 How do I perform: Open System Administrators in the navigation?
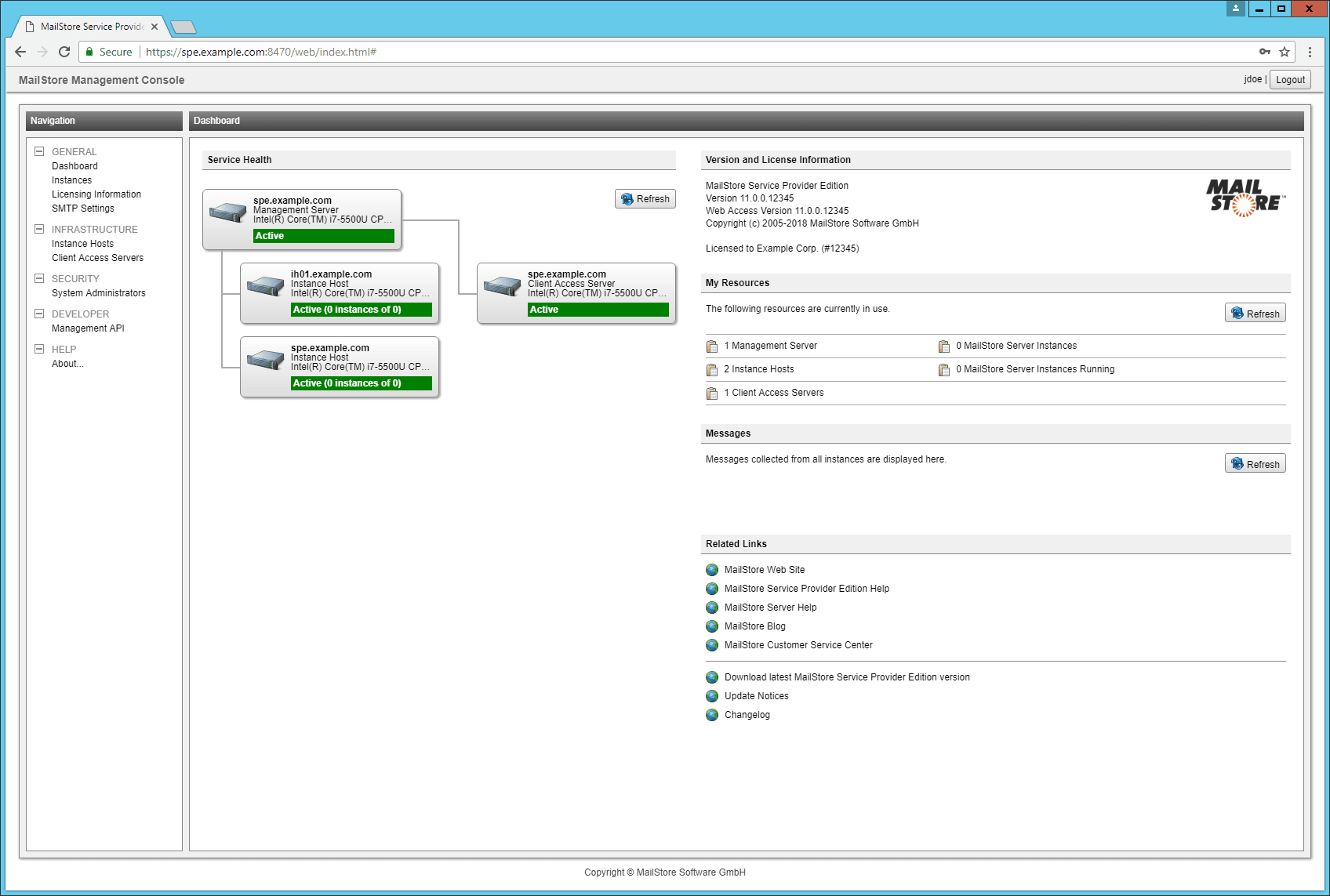99,293
